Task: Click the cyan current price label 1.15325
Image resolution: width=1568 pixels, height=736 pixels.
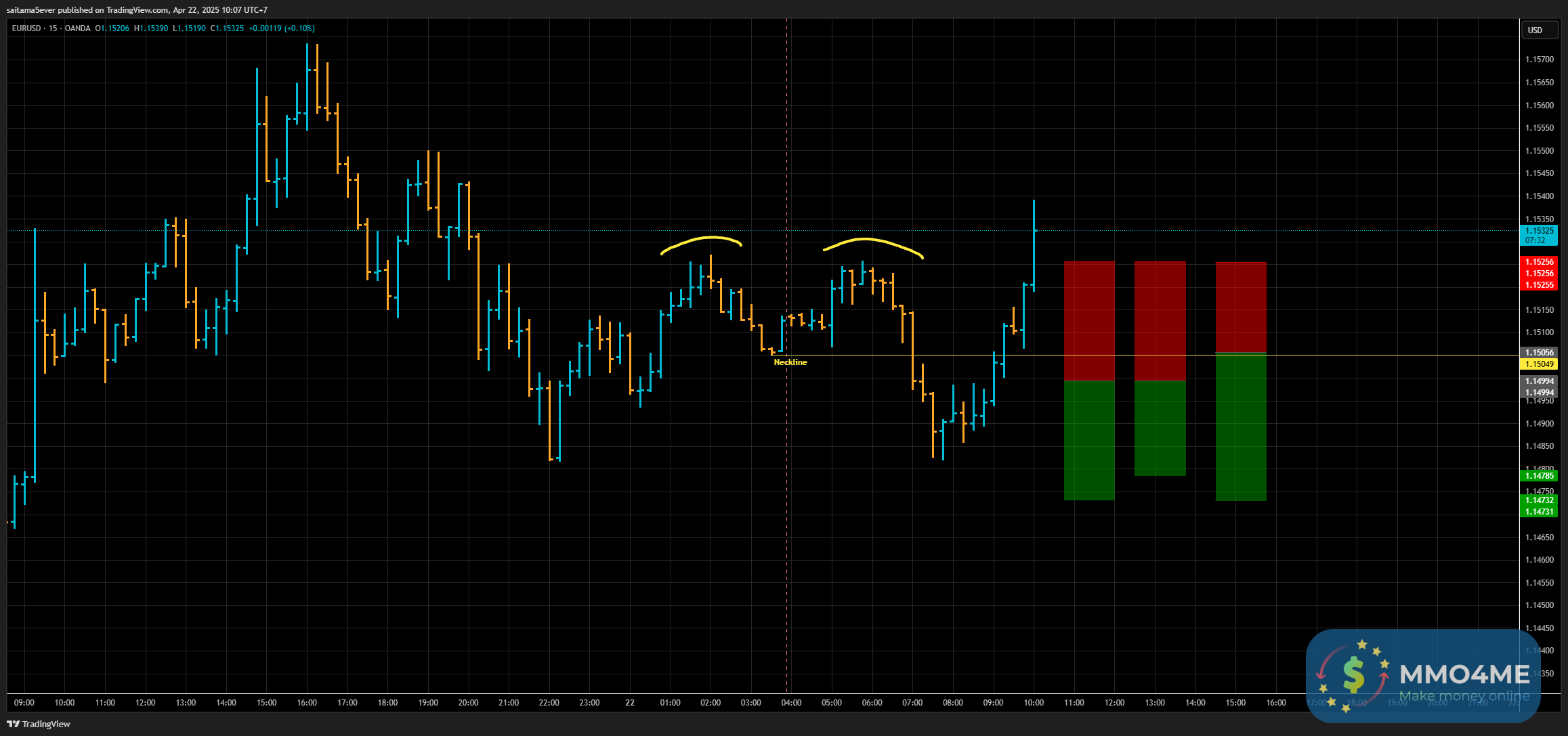Action: click(1539, 231)
